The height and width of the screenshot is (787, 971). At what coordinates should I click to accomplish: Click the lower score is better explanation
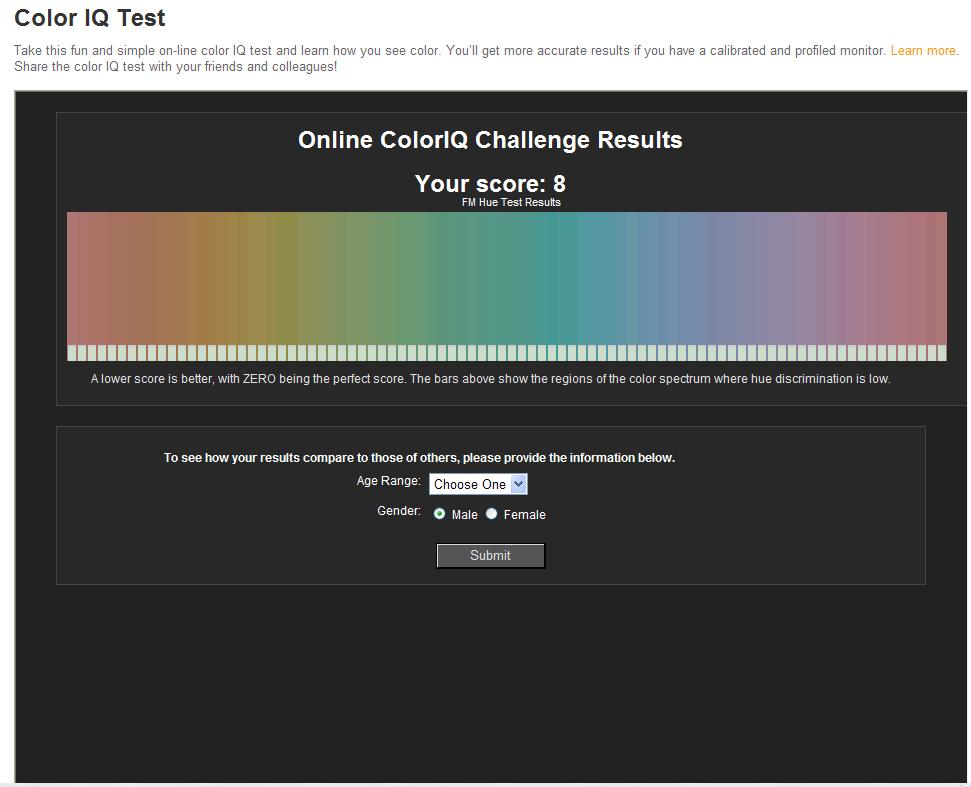[490, 379]
